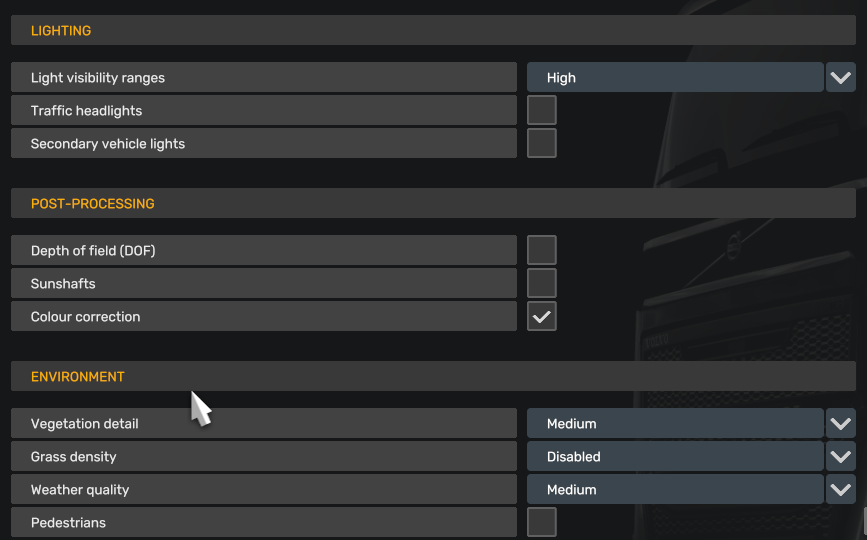
Task: Click the Pedestrians label row
Action: pyautogui.click(x=263, y=522)
